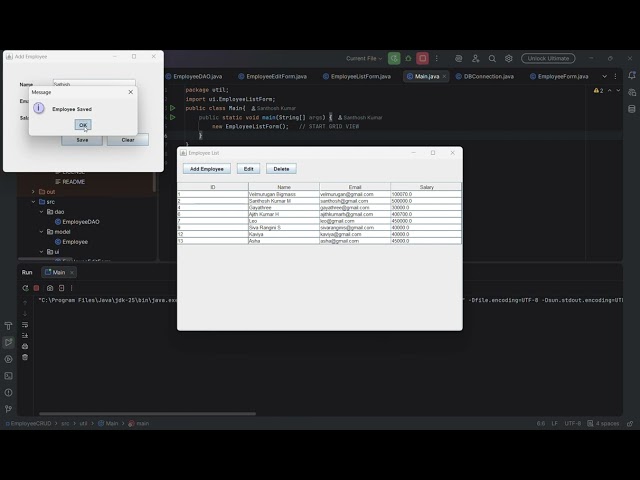The height and width of the screenshot is (480, 640).
Task: Open IDE settings gear icon
Action: [x=509, y=58]
